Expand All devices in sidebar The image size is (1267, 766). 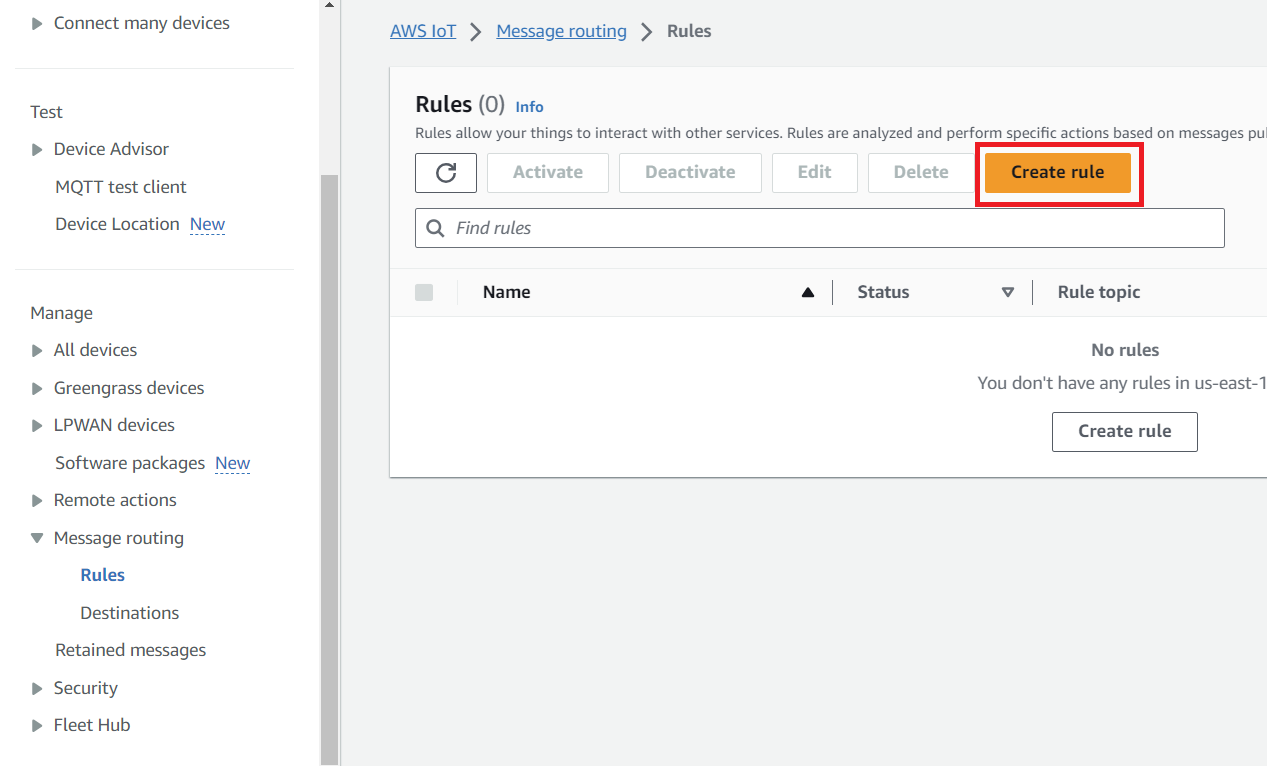point(37,350)
